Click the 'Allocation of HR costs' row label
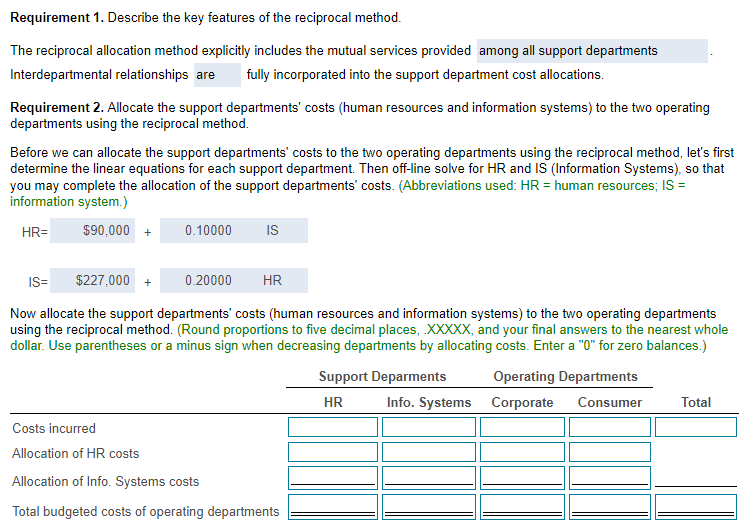This screenshot has height=529, width=744. click(76, 454)
